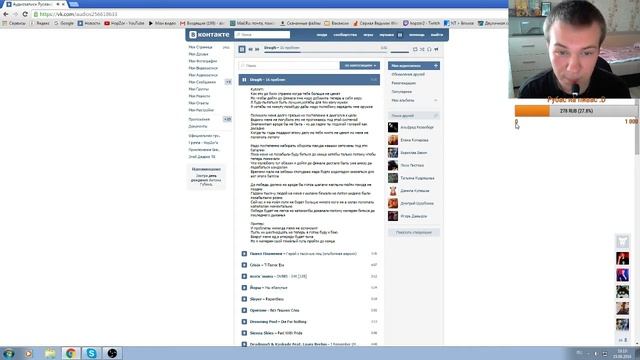
Task: Play the Sirens Skies track
Action: coord(244,333)
